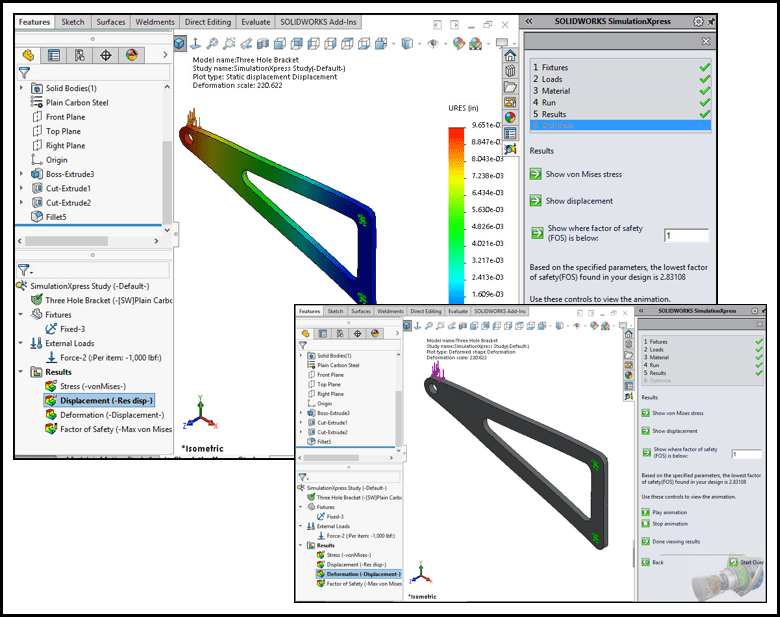Click the Section View icon in the upper toolbar
The height and width of the screenshot is (617, 780).
[263, 44]
